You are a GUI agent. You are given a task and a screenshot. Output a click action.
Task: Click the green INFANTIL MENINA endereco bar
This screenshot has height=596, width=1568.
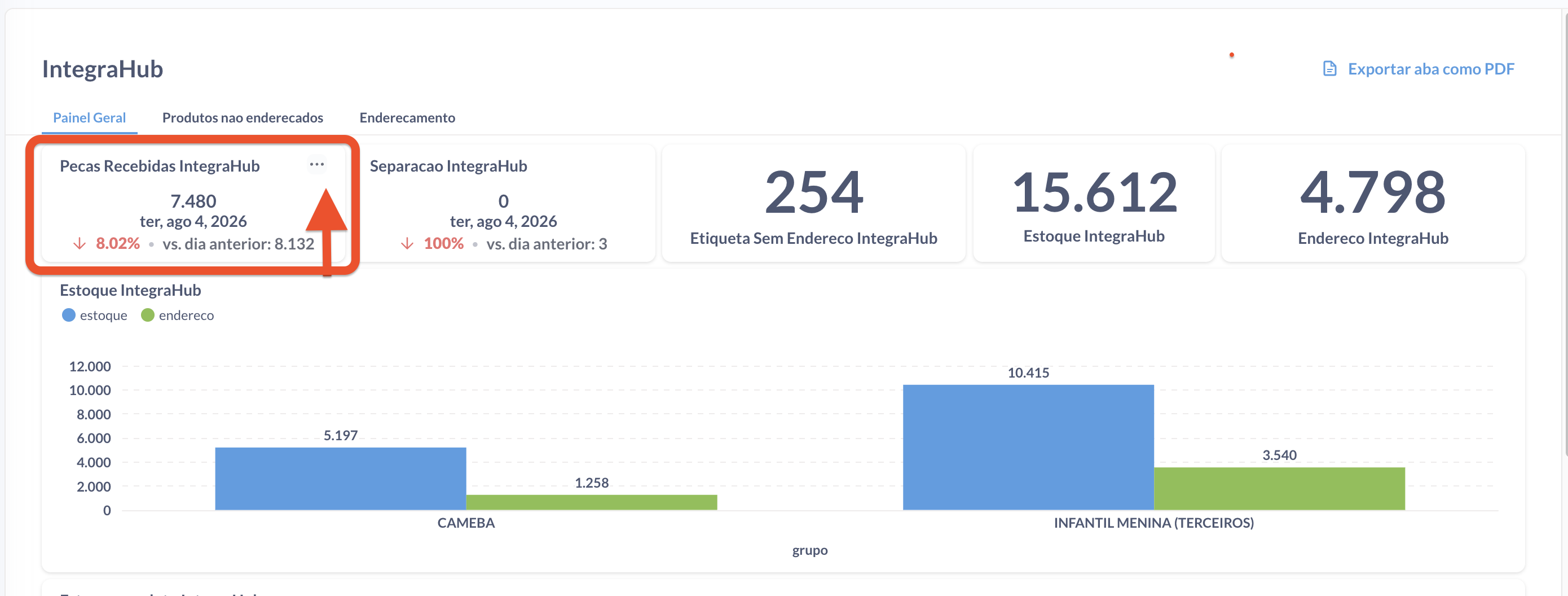point(1279,489)
